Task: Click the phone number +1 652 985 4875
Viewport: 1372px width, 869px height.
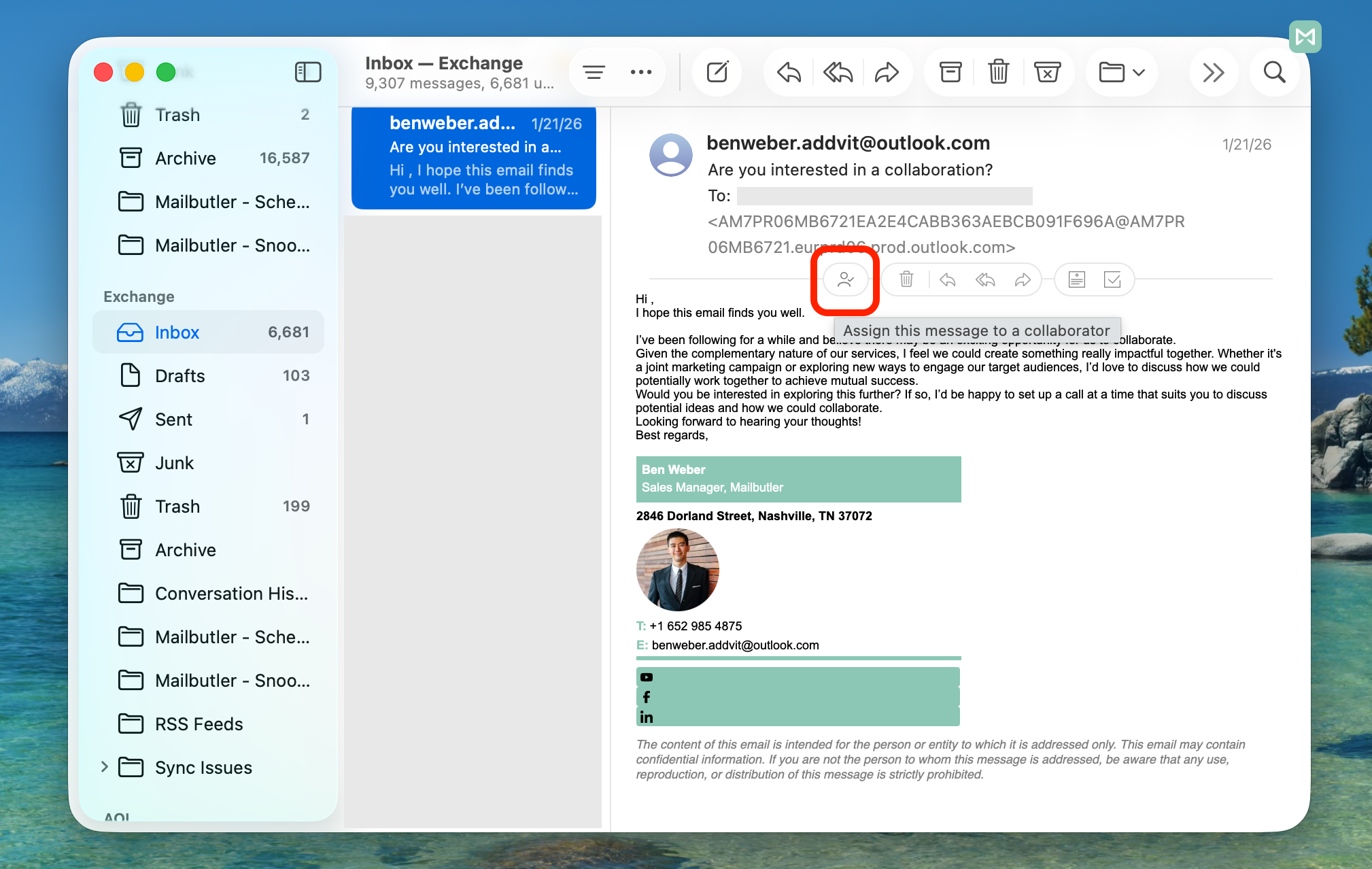Action: pos(696,626)
